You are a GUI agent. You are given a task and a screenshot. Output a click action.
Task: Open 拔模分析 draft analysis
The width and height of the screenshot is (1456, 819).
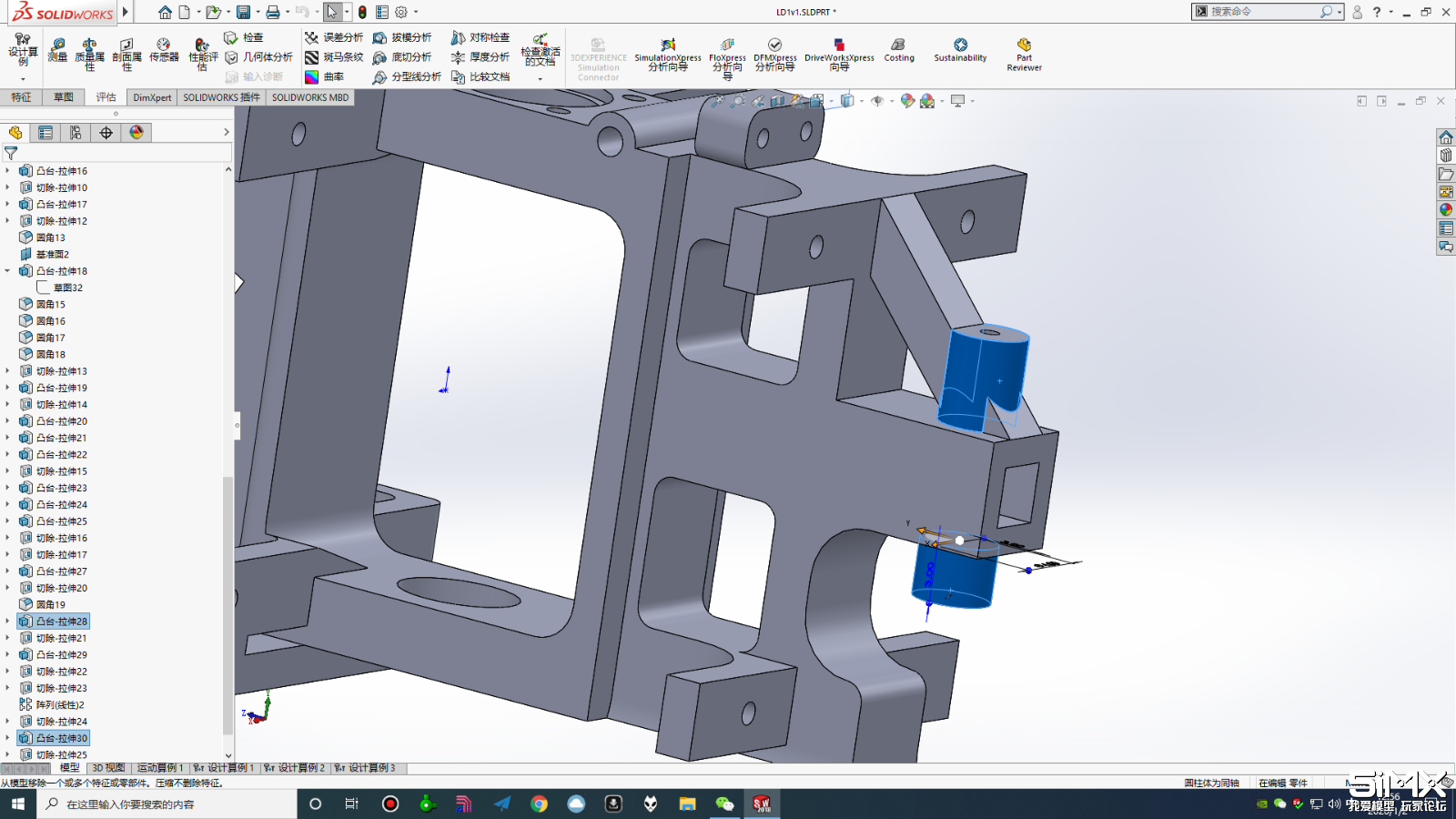click(402, 37)
